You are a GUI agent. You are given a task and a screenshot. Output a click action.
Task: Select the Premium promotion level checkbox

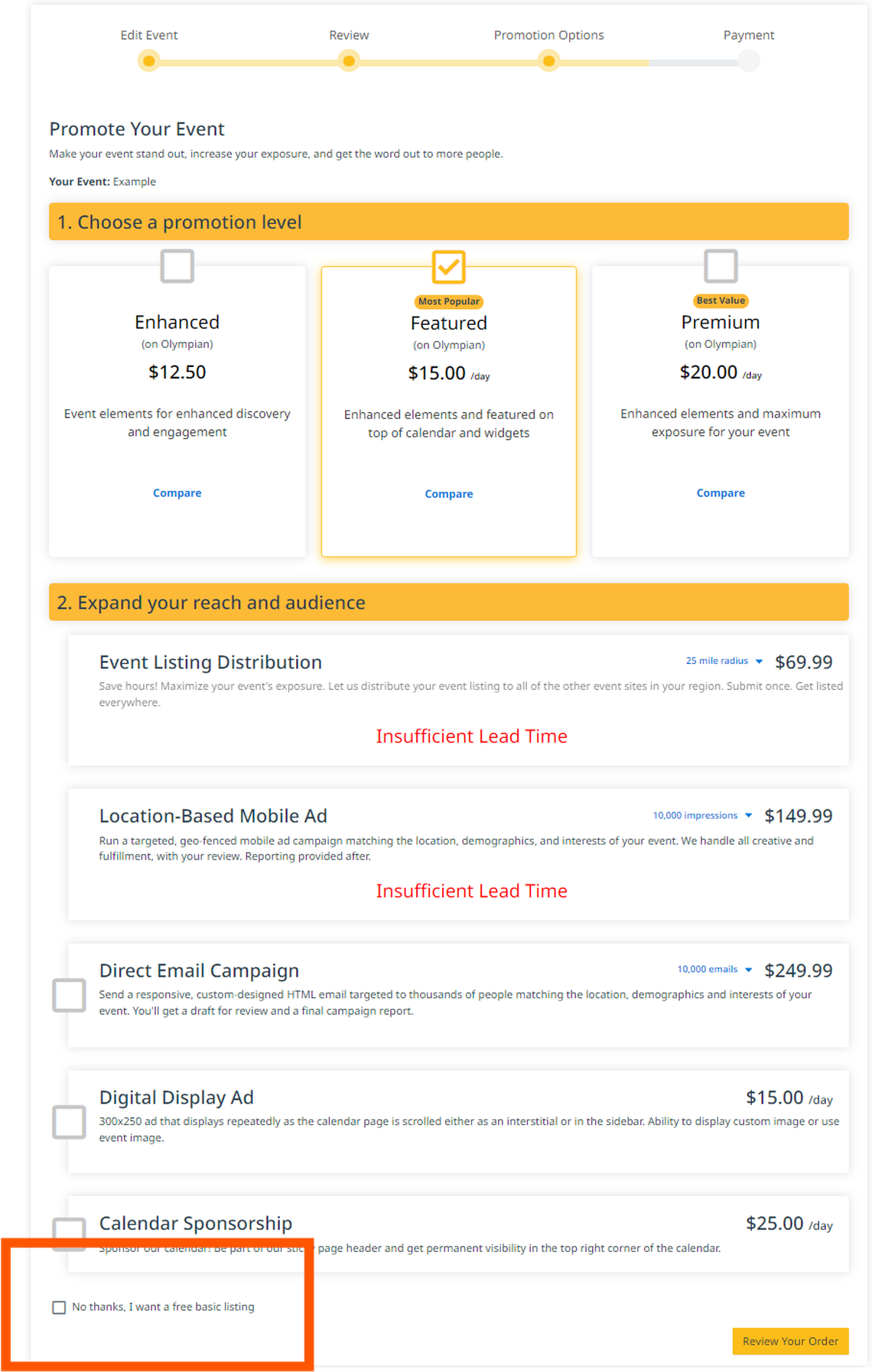coord(721,266)
